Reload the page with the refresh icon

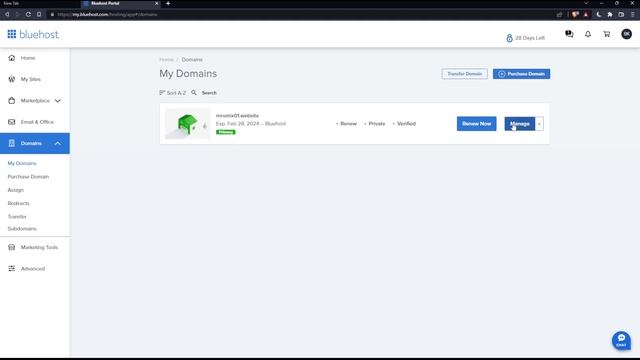click(28, 14)
